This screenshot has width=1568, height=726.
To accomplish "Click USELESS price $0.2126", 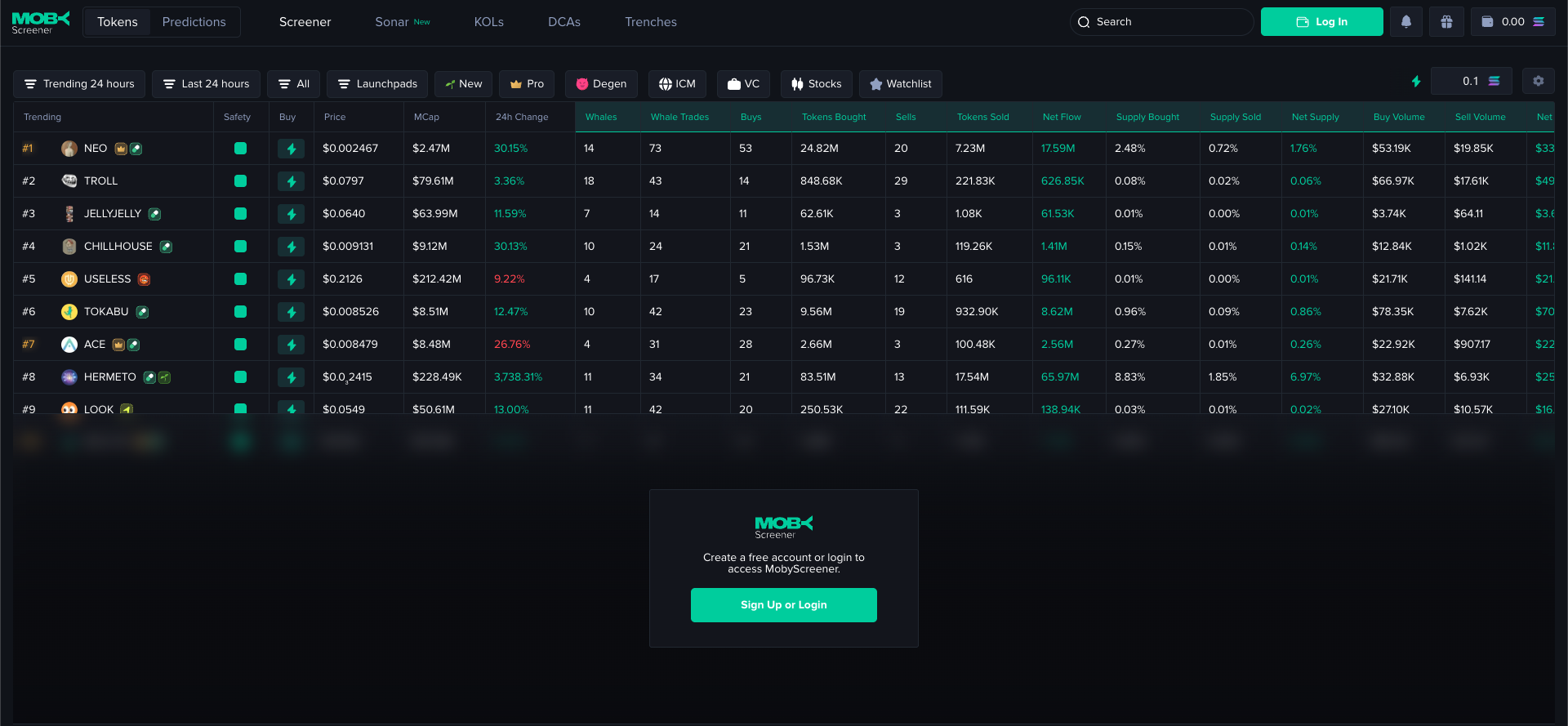I will (342, 279).
